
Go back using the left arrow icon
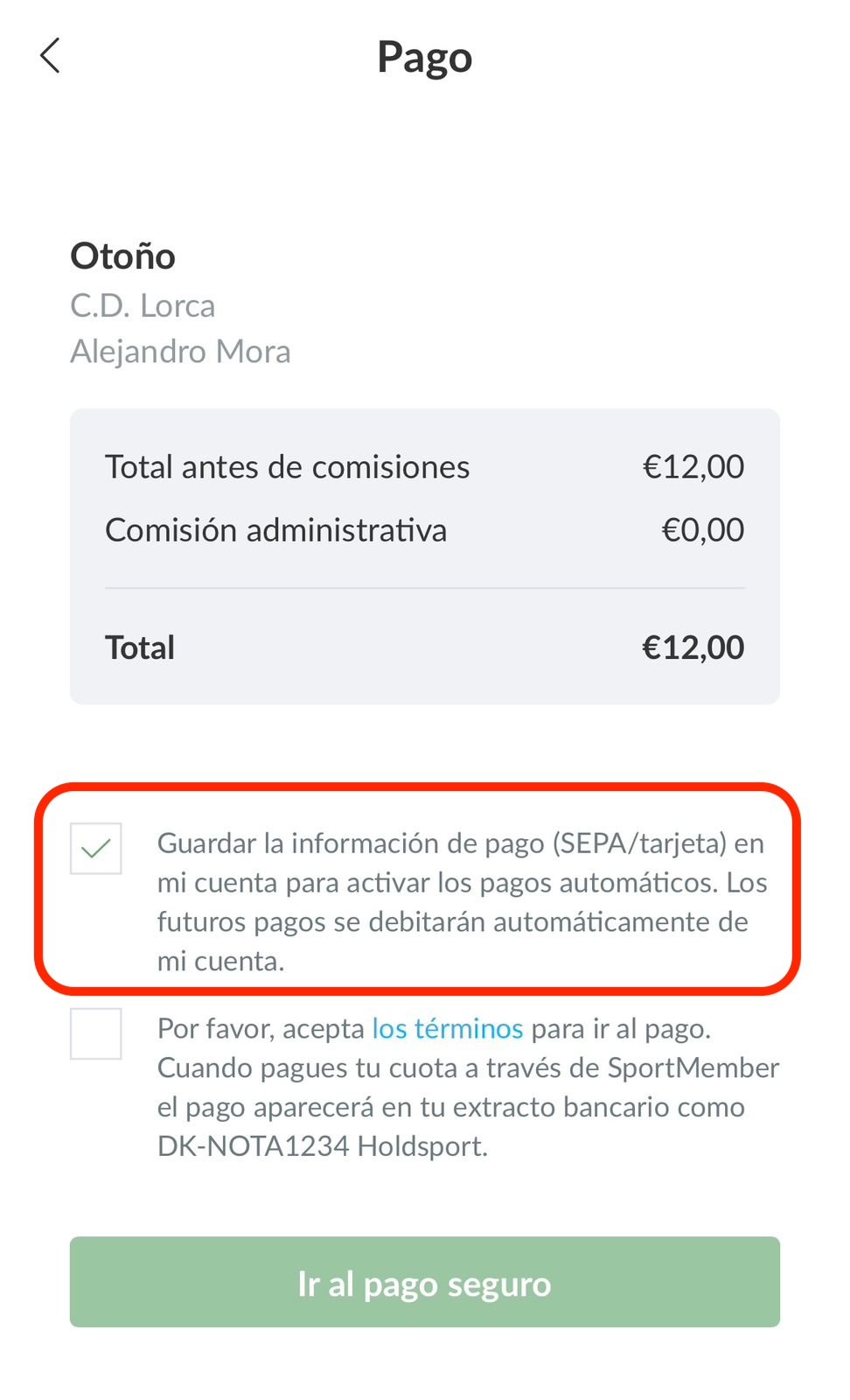coord(51,56)
